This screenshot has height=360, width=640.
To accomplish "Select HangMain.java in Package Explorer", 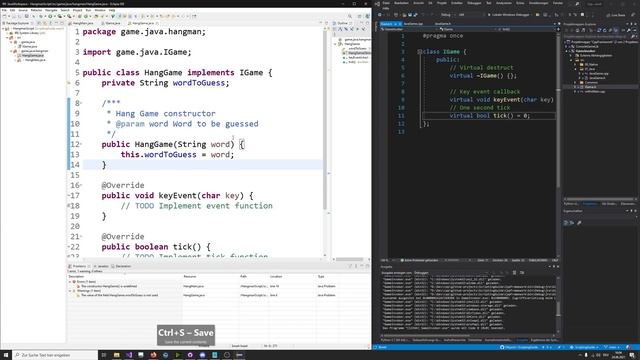I will (x=35, y=60).
